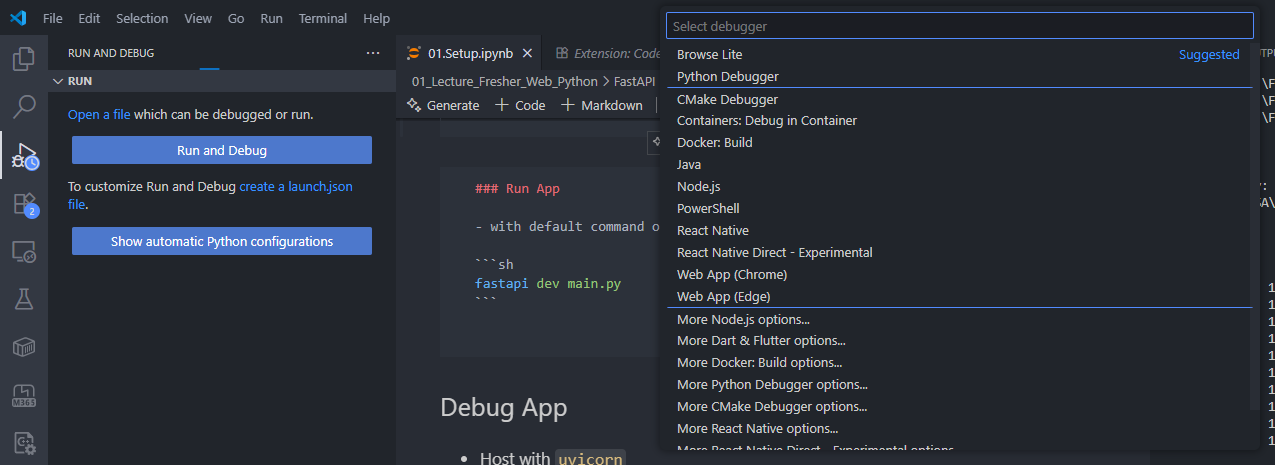Select the PowerShell debugger entry
The height and width of the screenshot is (465, 1275).
[959, 209]
